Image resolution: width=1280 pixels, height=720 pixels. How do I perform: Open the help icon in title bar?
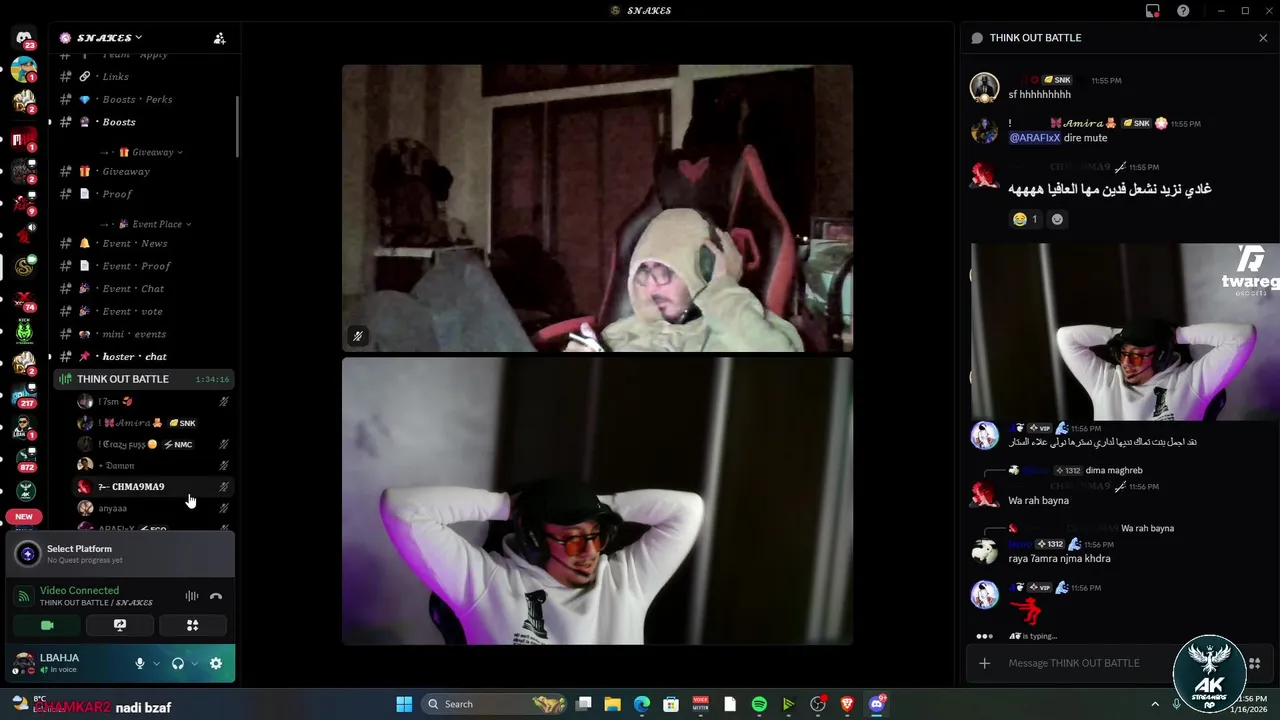(x=1184, y=11)
